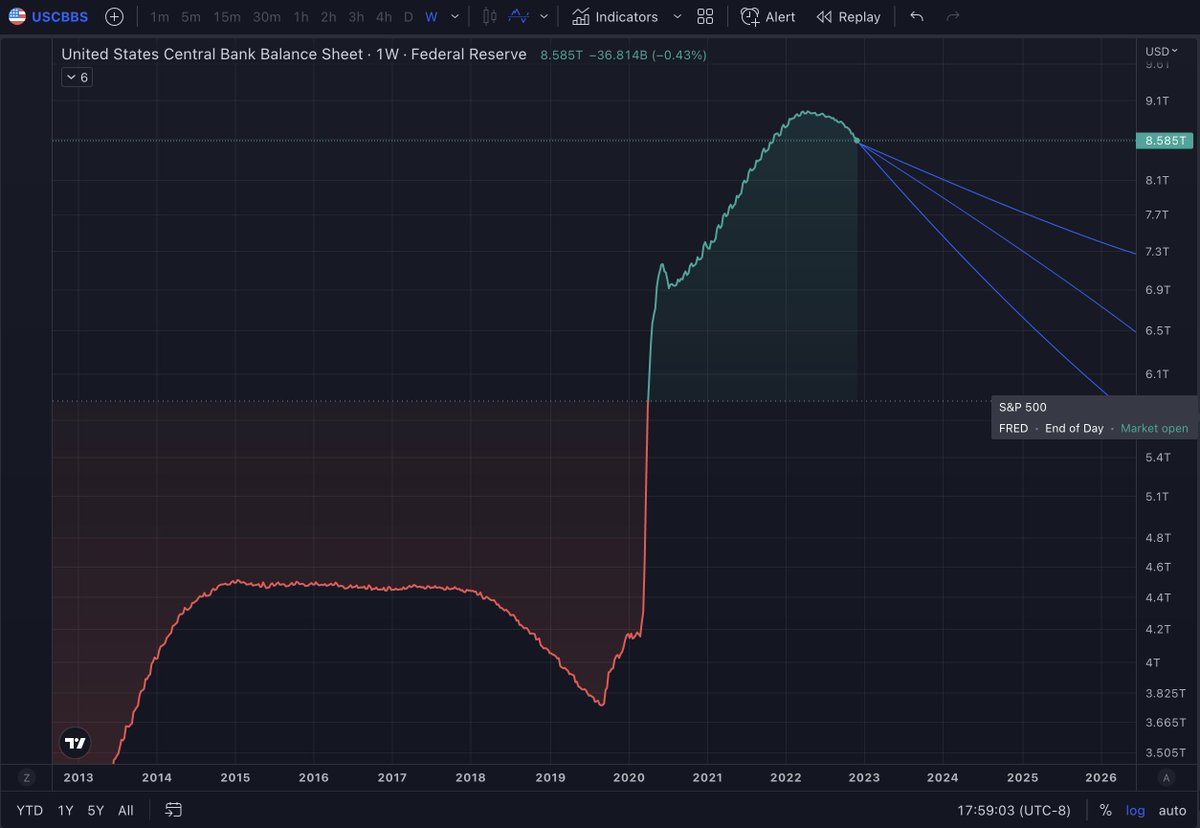The width and height of the screenshot is (1200, 828).
Task: Create a new Alert
Action: (x=767, y=17)
